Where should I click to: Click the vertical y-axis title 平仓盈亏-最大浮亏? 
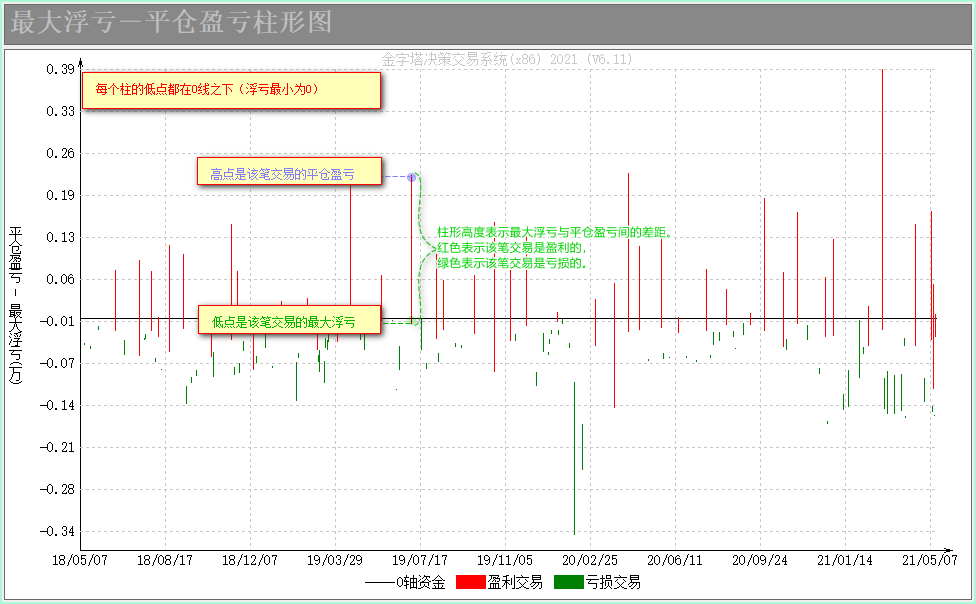coord(16,305)
